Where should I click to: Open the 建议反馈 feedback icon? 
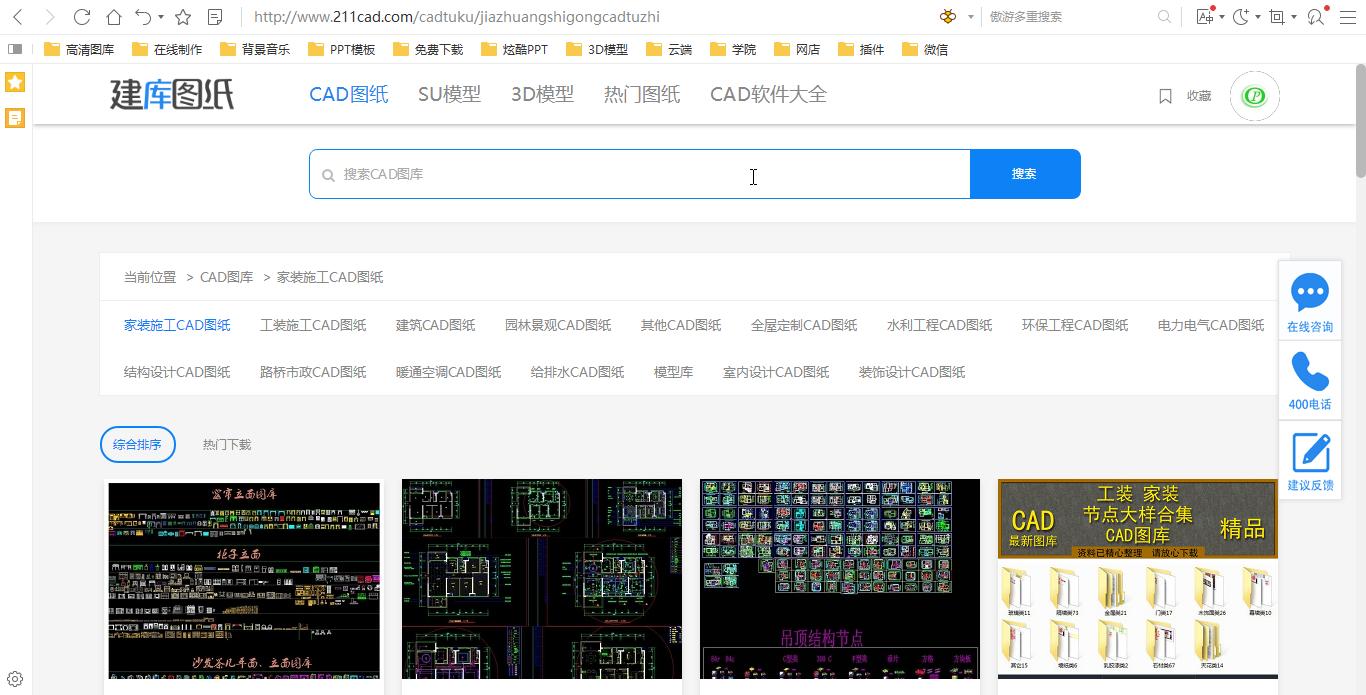click(x=1310, y=453)
